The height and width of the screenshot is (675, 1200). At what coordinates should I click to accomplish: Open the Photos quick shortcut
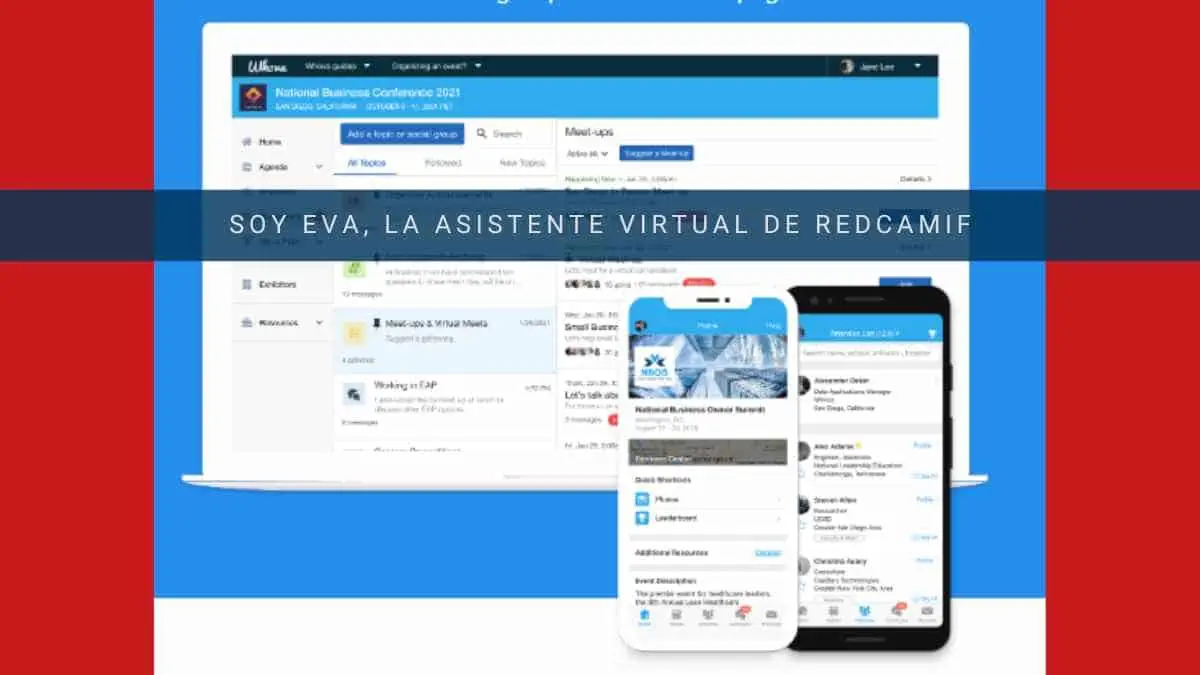point(707,498)
